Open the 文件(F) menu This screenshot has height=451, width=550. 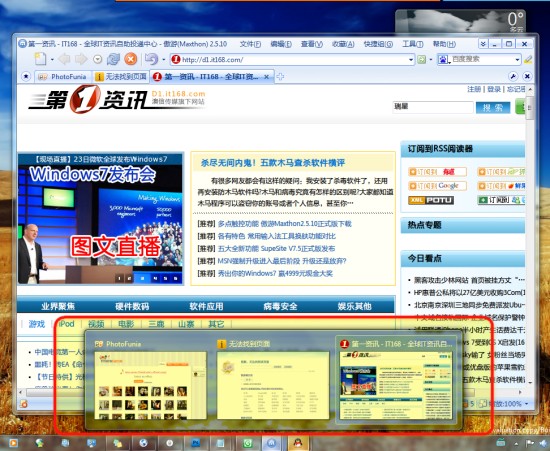point(250,44)
